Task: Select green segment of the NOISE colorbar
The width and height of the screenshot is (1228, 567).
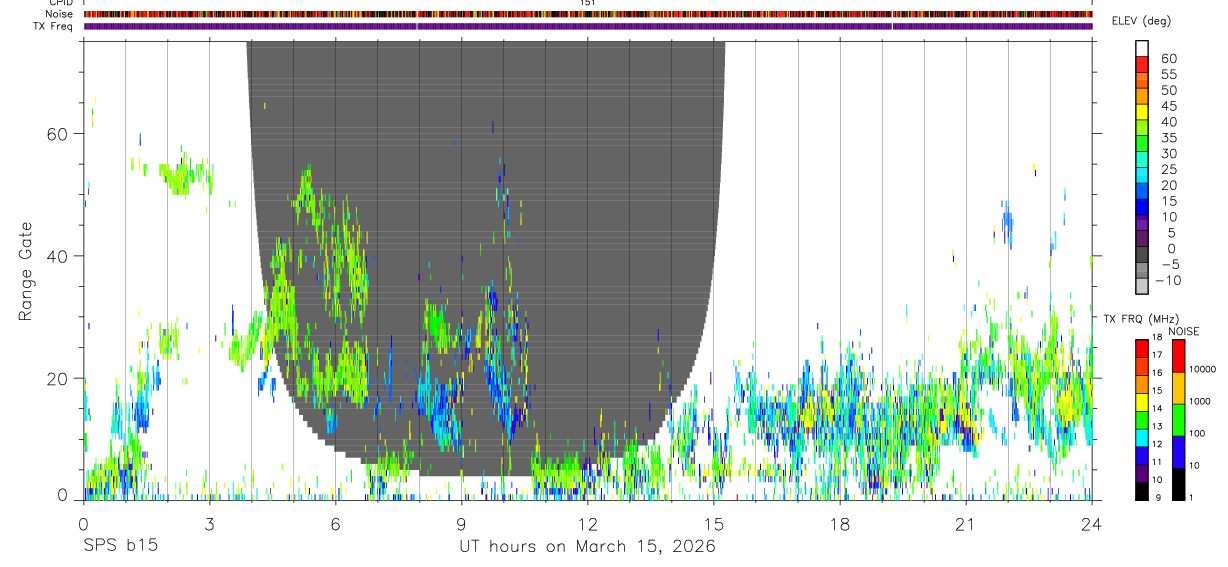Action: pos(1179,420)
